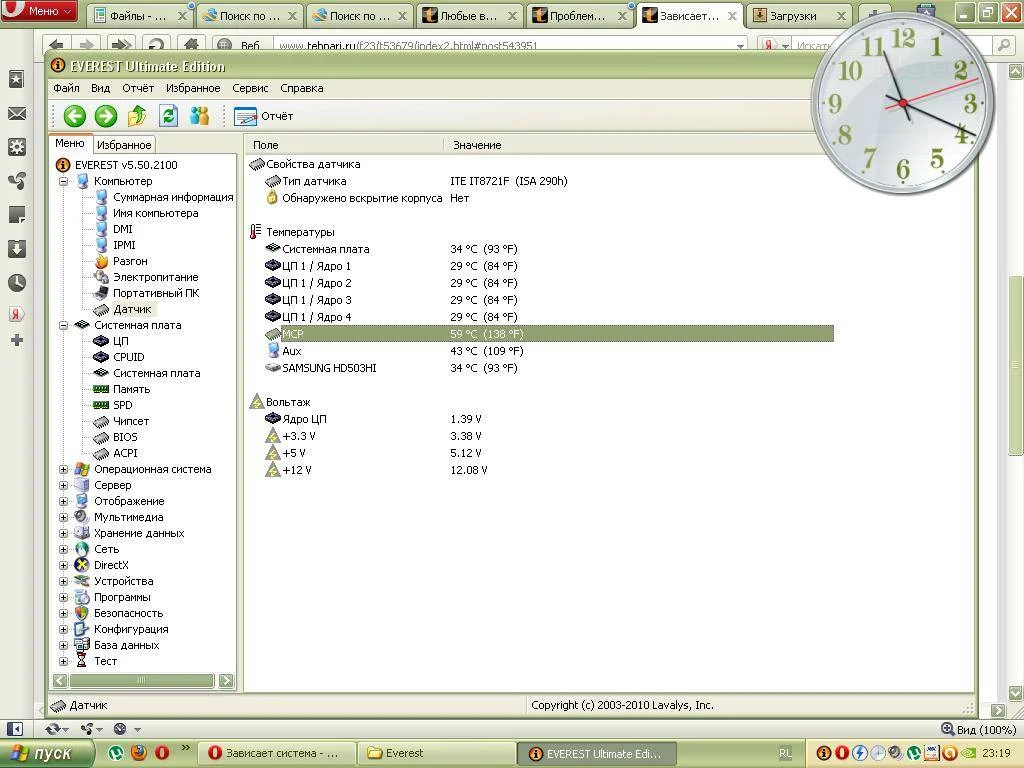Expand the Мультимедиа tree node
This screenshot has height=768, width=1024.
click(x=64, y=517)
